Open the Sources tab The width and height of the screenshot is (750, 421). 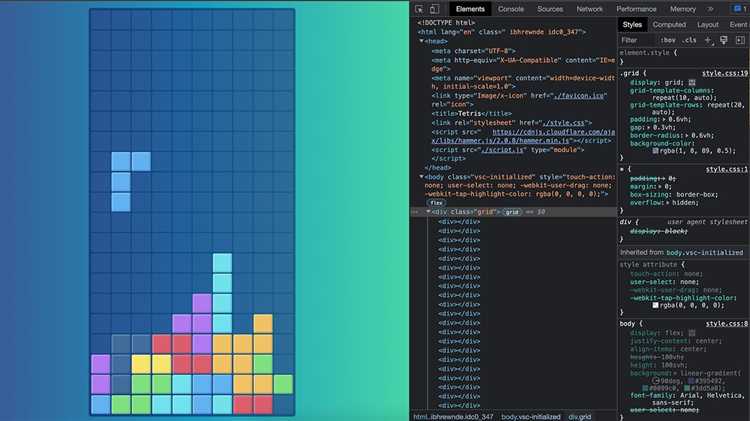click(x=550, y=9)
